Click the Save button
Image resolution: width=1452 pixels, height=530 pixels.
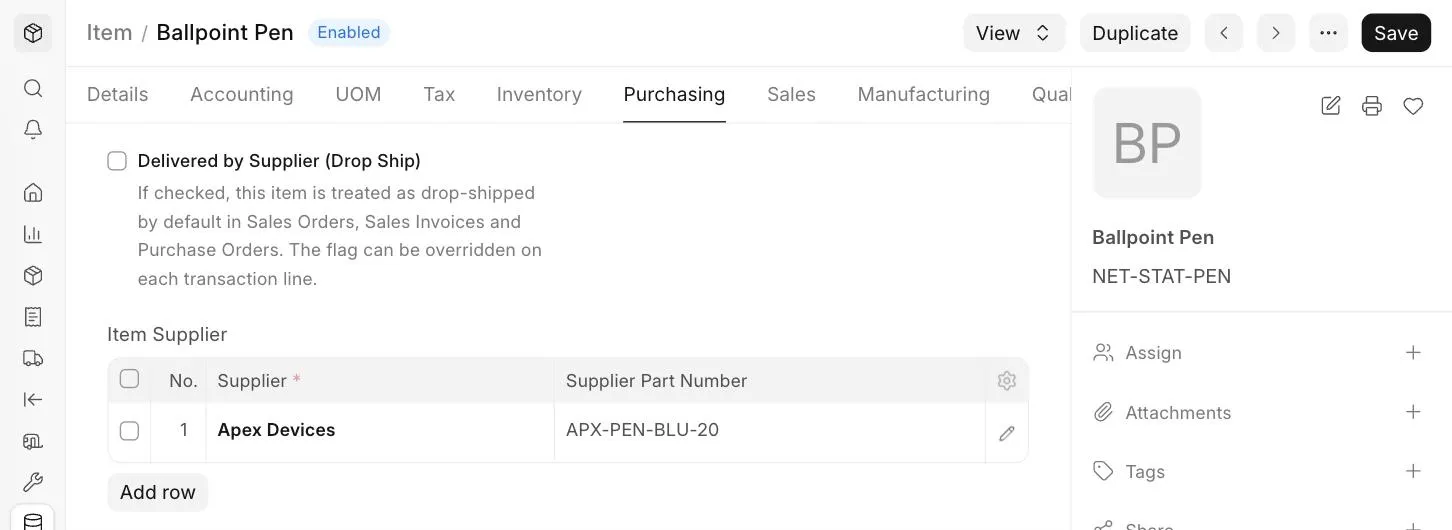(x=1396, y=33)
